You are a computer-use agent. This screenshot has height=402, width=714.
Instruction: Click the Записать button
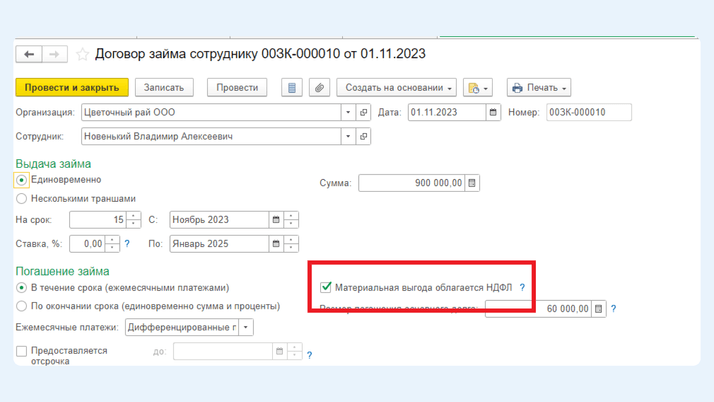tap(164, 87)
